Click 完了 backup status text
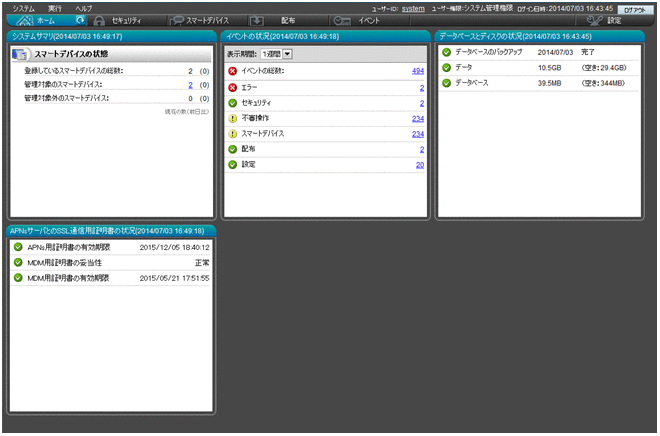The image size is (660, 436). pyautogui.click(x=588, y=52)
